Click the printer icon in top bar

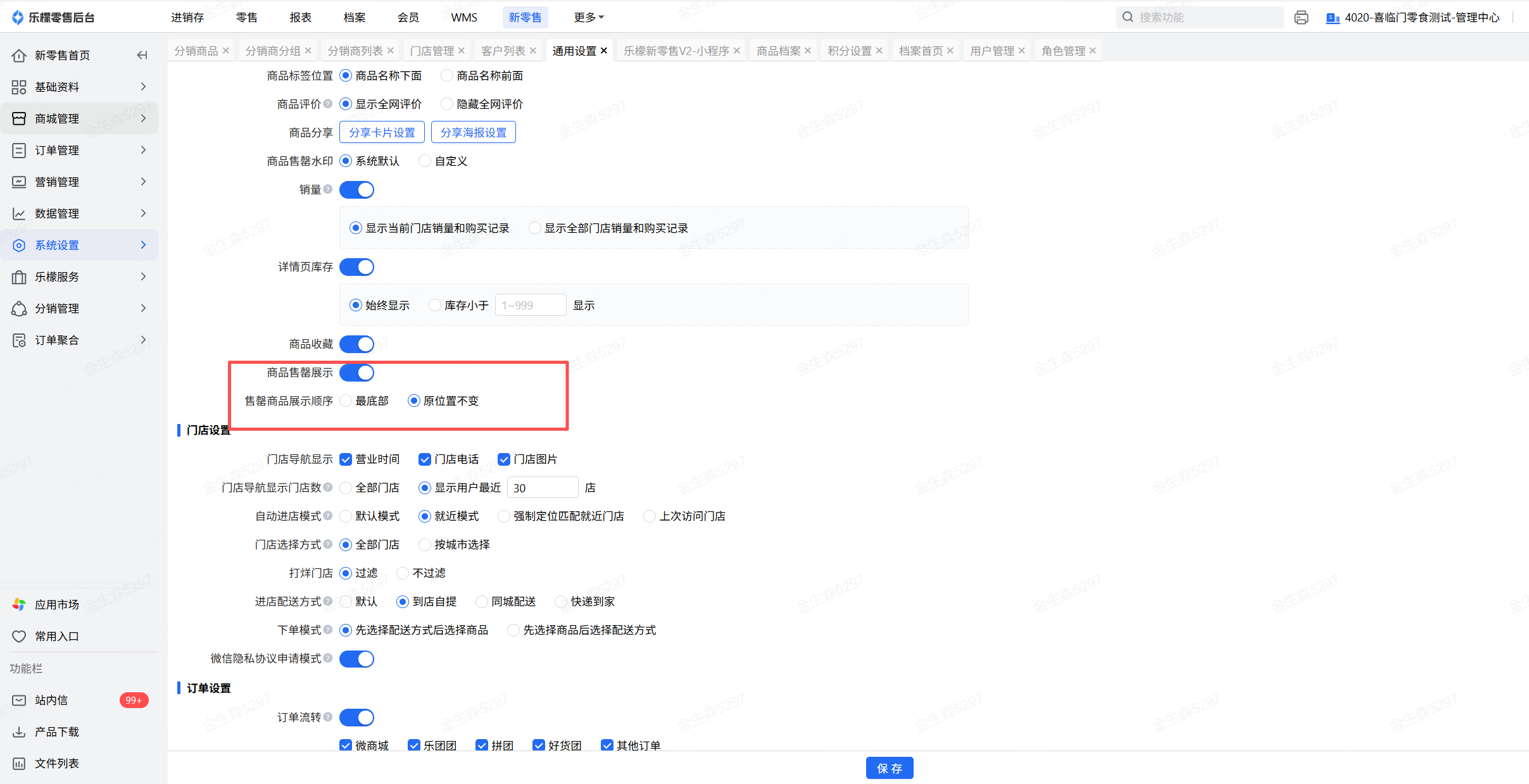click(1301, 18)
